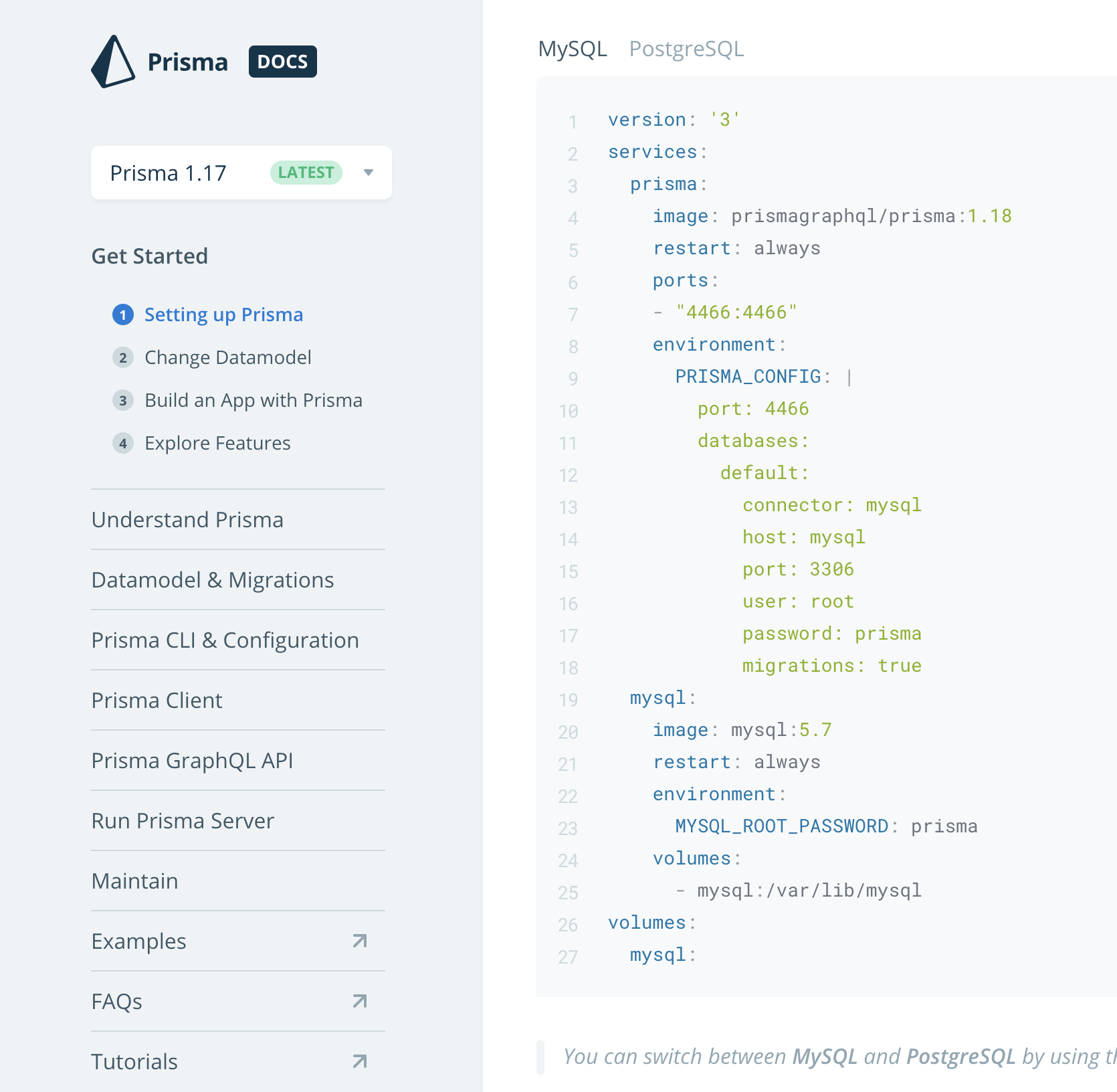Click the DOCS badge
The height and width of the screenshot is (1092, 1117).
(x=282, y=62)
